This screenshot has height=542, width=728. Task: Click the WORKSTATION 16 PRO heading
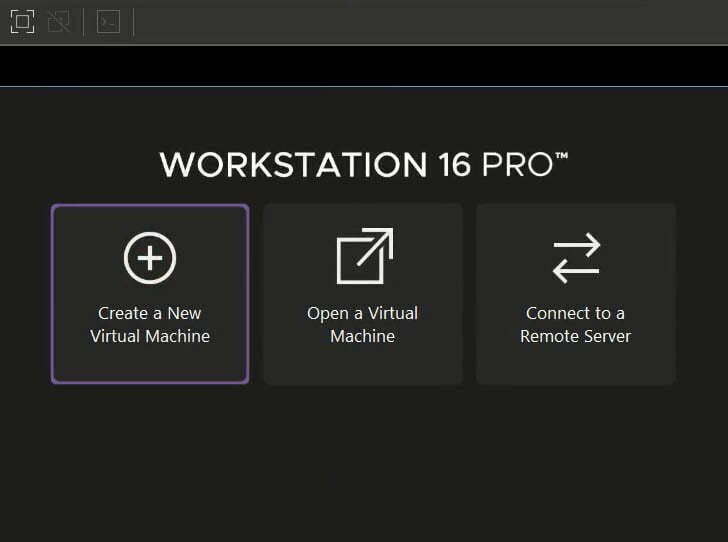(364, 164)
